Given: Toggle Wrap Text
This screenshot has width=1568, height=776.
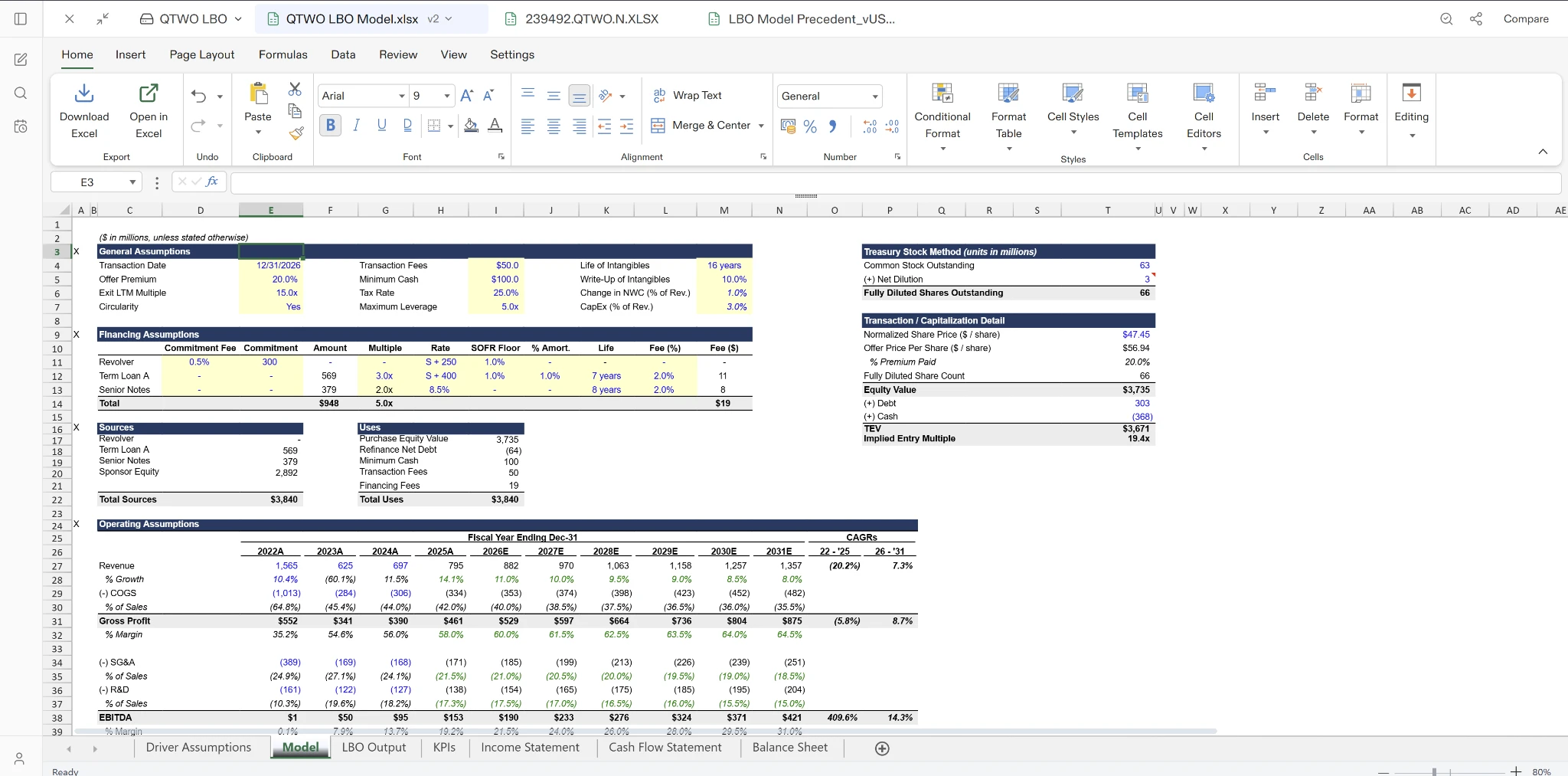Looking at the screenshot, I should pos(687,95).
